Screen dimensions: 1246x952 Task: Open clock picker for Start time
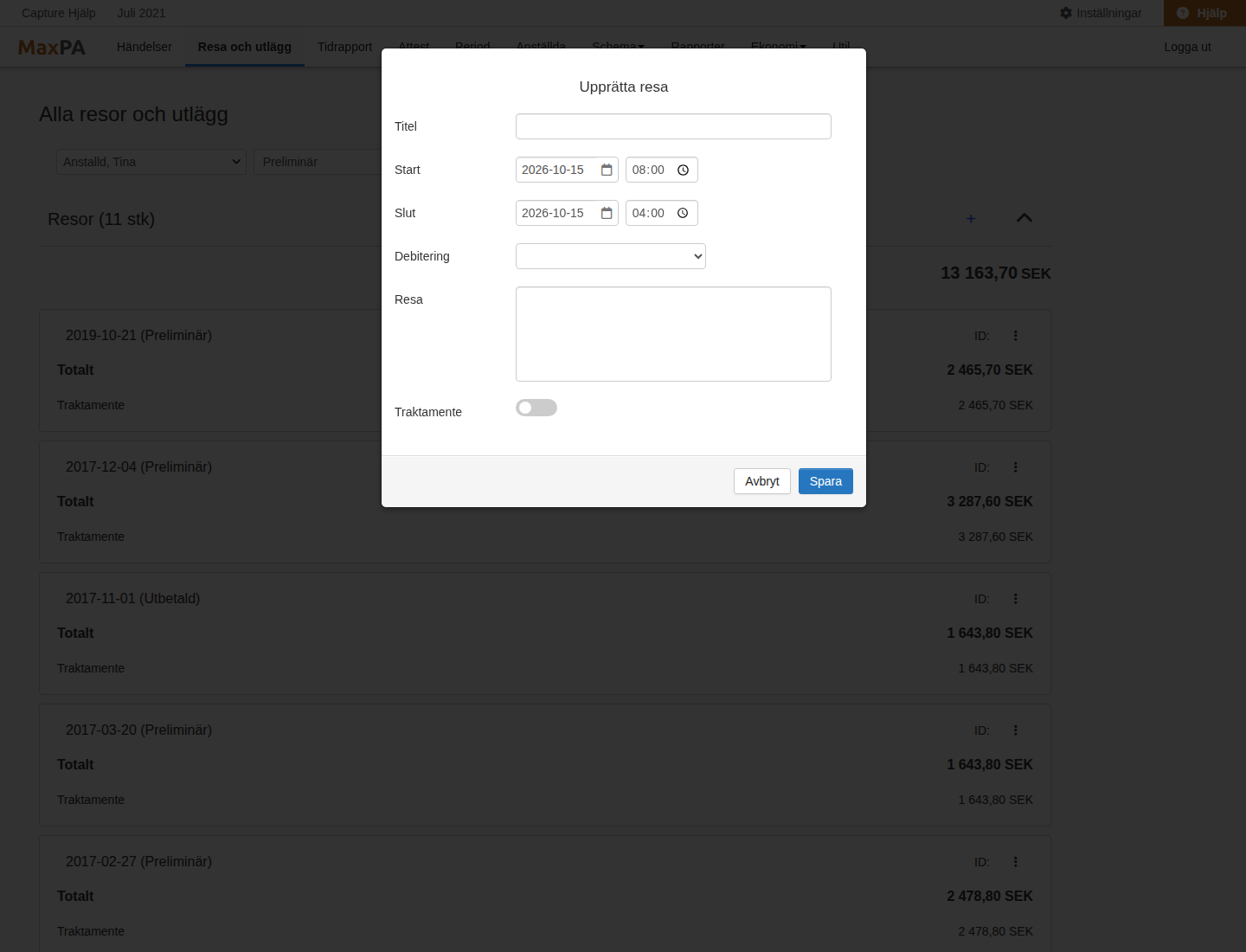pos(683,170)
